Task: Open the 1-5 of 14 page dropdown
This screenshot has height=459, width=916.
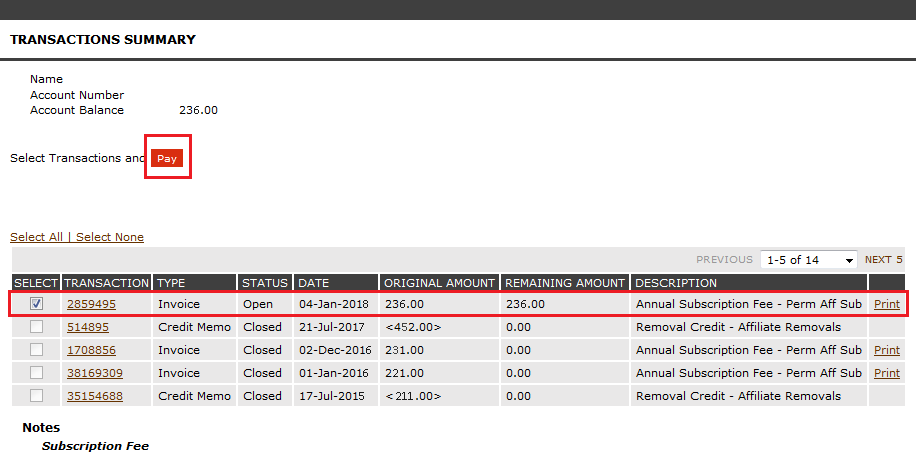Action: (808, 260)
